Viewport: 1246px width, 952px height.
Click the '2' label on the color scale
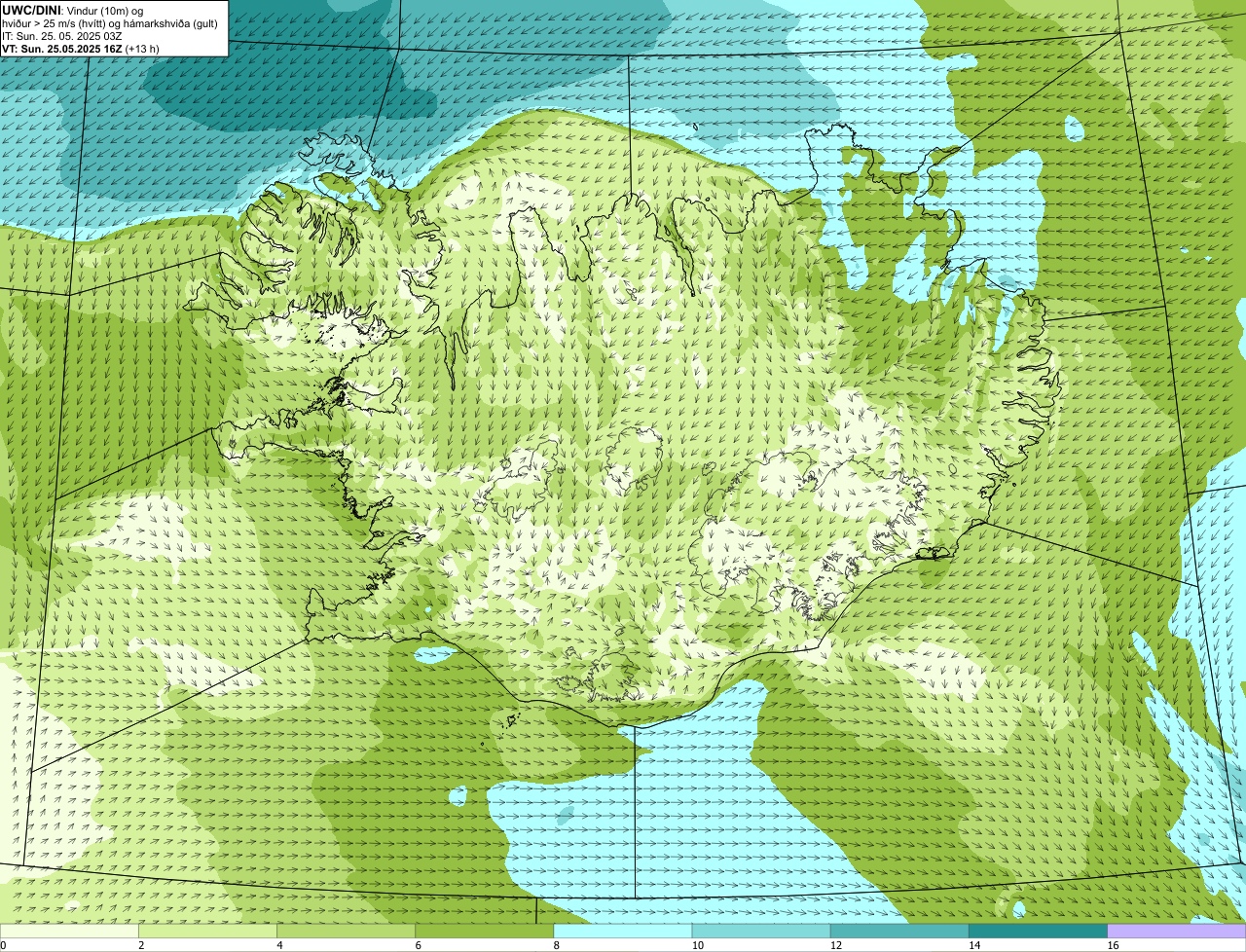point(141,945)
